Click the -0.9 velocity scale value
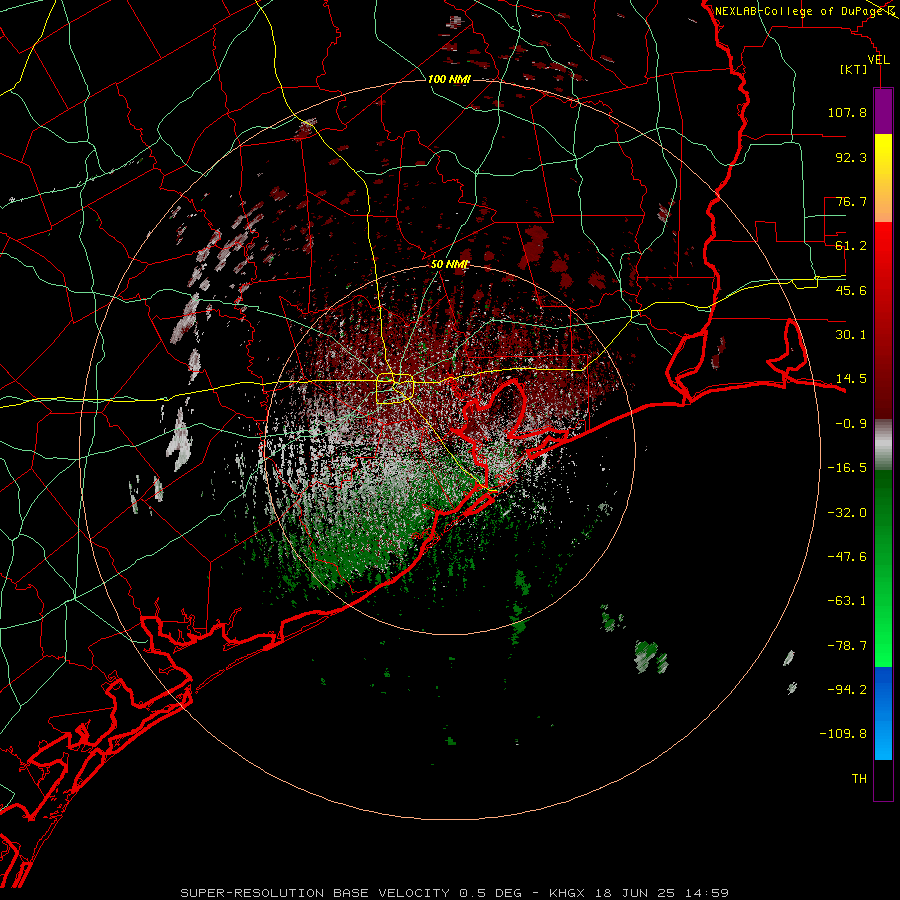 pos(851,424)
